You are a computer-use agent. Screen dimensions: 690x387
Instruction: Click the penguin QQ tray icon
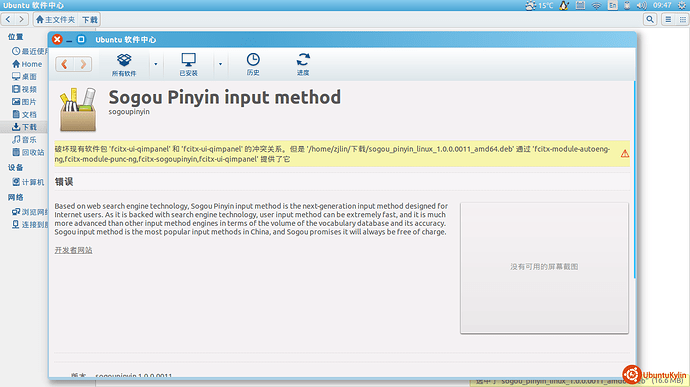[x=564, y=5]
